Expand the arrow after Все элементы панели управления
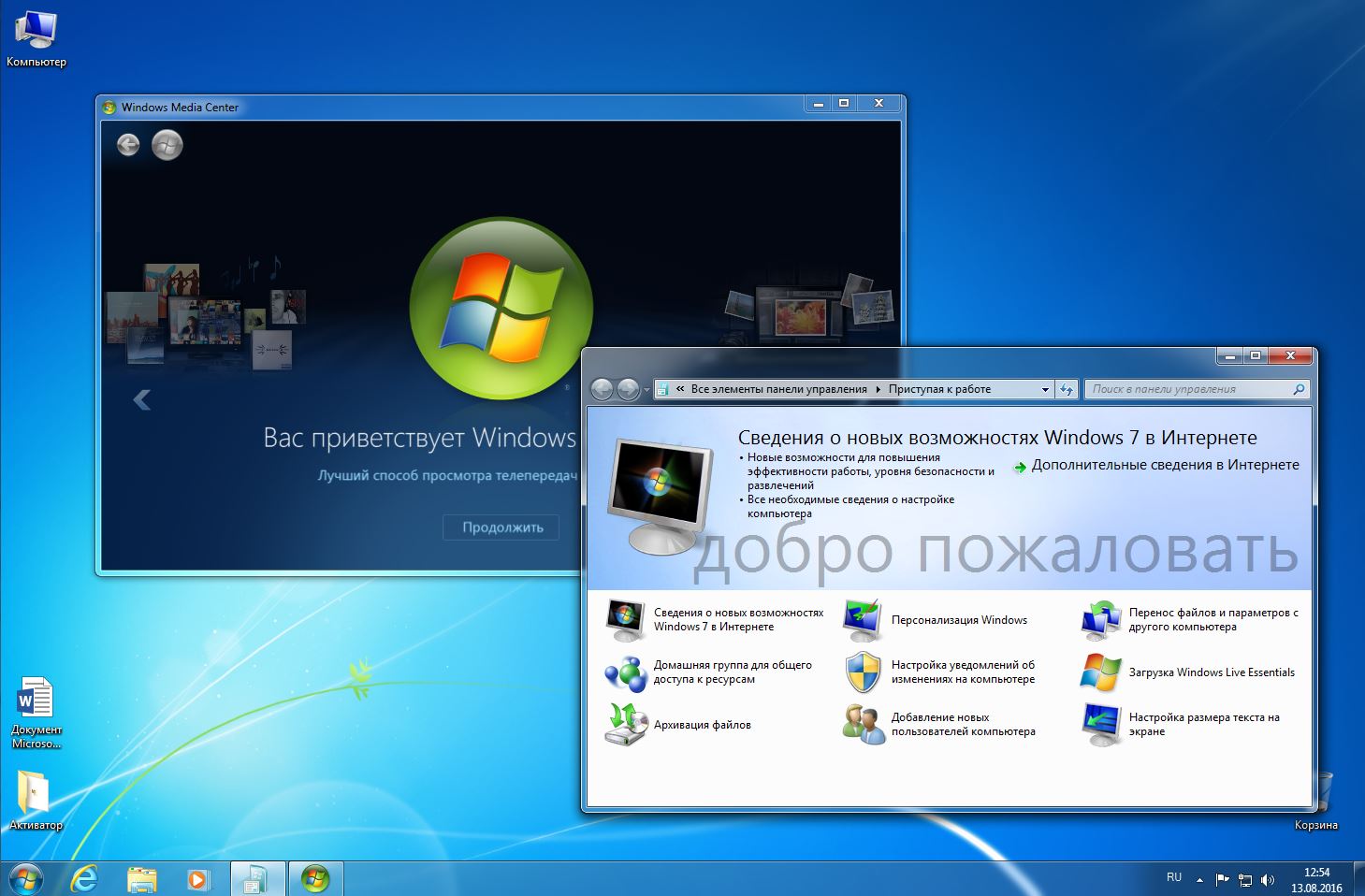The height and width of the screenshot is (896, 1365). (x=878, y=389)
